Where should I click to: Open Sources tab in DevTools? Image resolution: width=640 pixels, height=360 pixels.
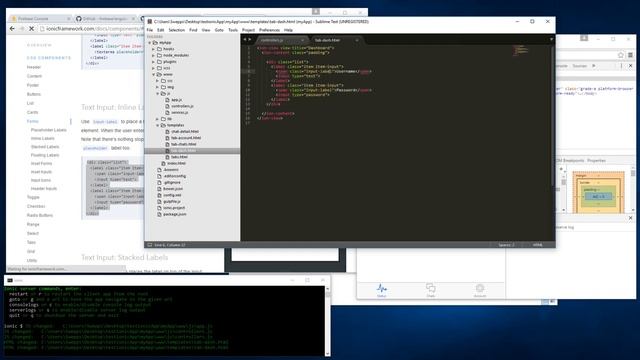click(580, 66)
